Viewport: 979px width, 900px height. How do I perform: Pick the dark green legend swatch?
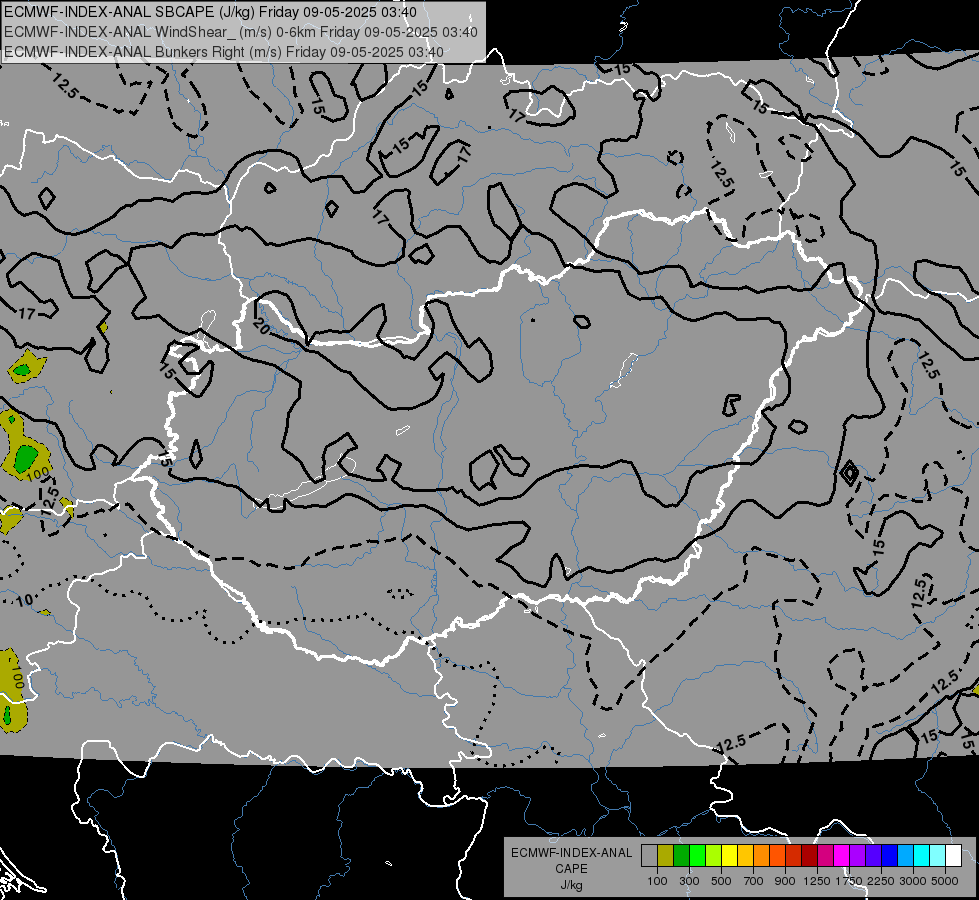click(681, 855)
